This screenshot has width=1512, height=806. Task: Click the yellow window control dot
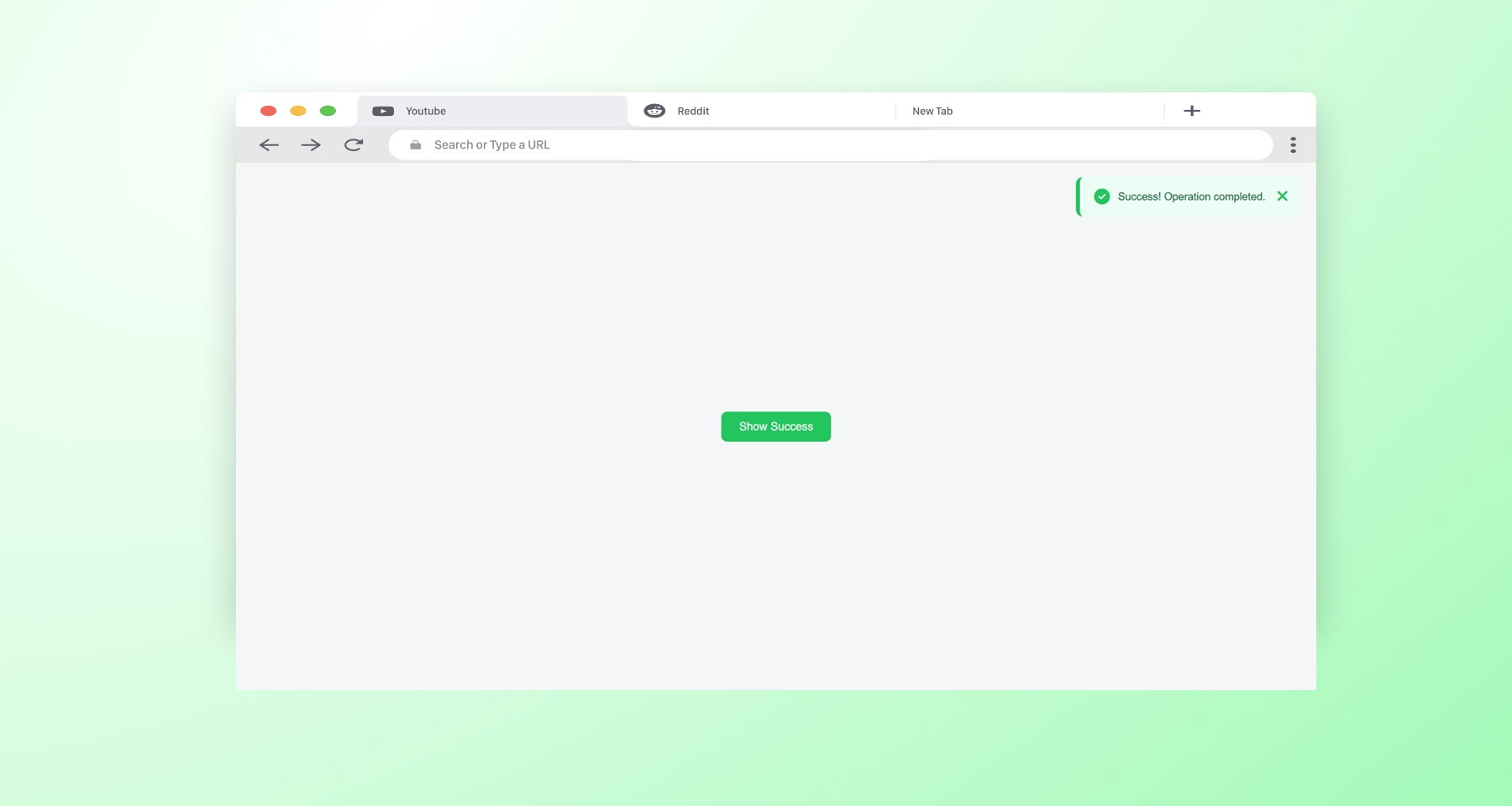pos(298,110)
